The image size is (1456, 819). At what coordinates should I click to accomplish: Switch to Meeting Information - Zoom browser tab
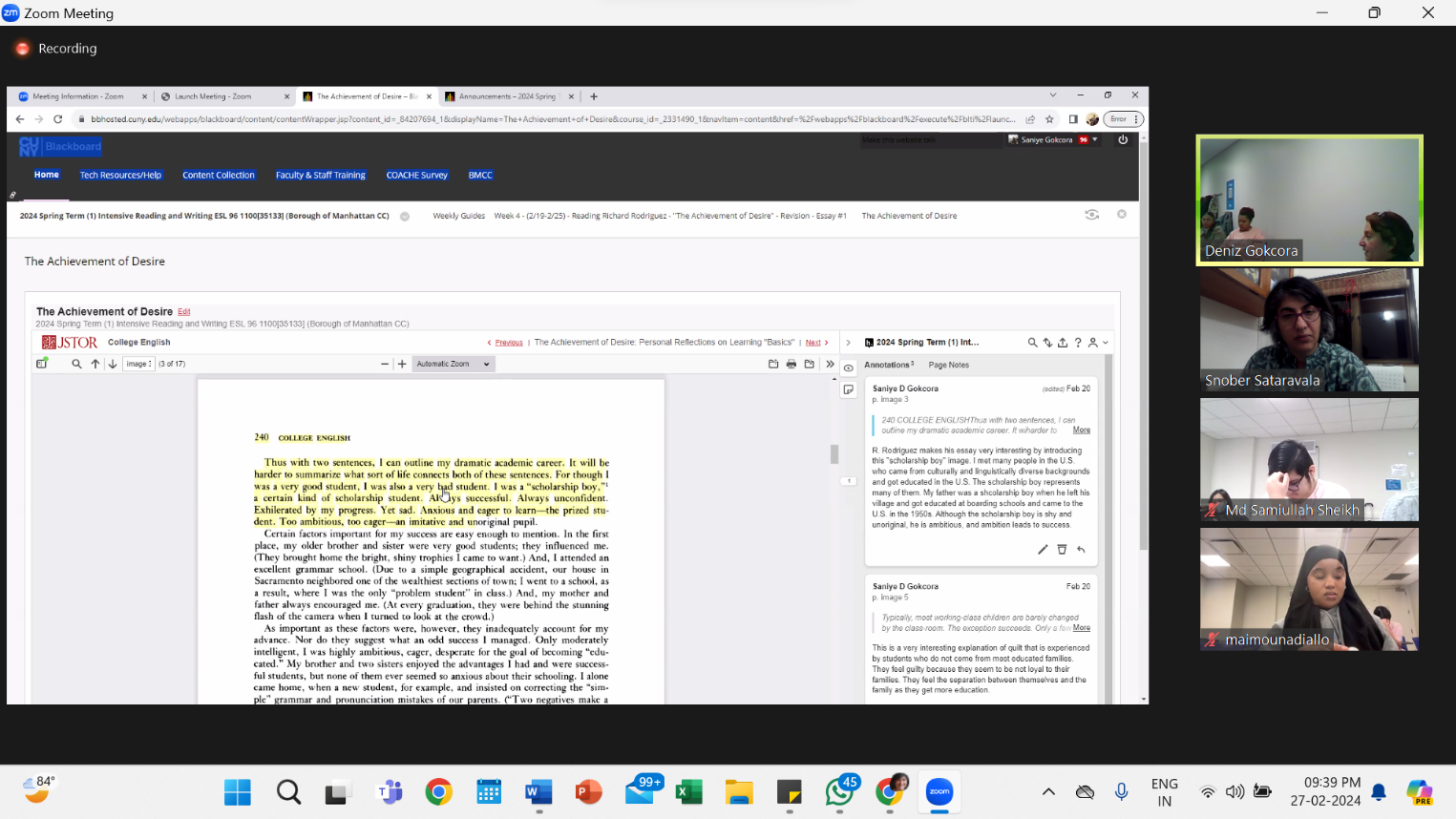click(83, 96)
